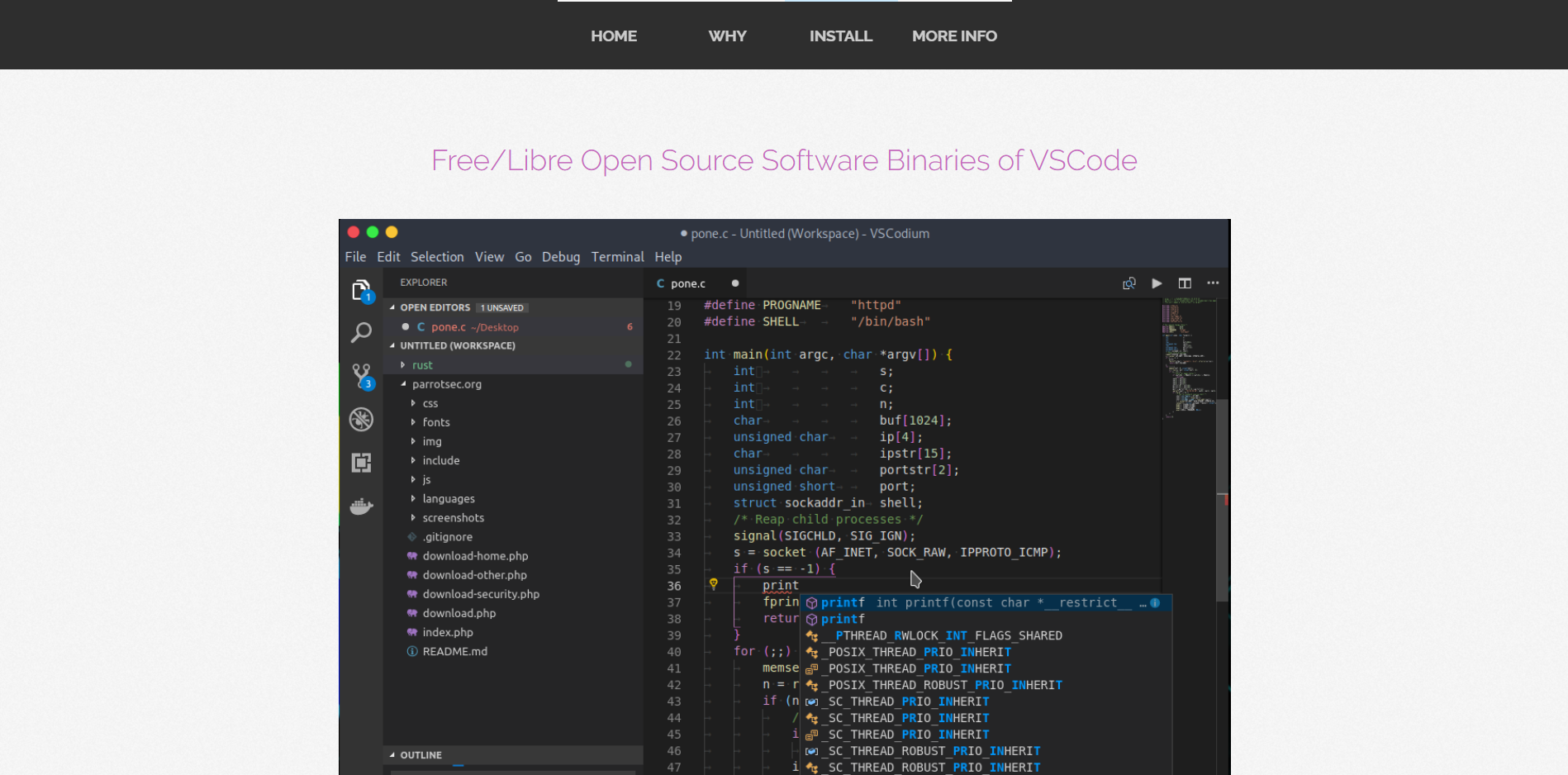The image size is (1568, 775).
Task: Click the Run play icon in editor toolbar
Action: (x=1157, y=283)
